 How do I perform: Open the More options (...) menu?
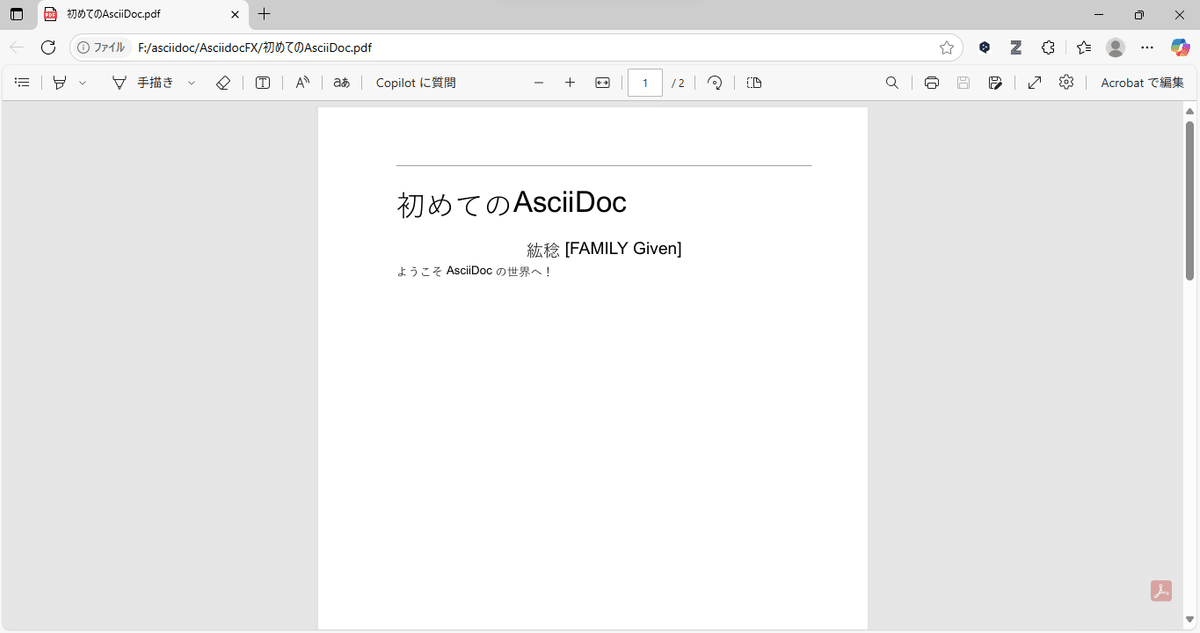(1147, 47)
